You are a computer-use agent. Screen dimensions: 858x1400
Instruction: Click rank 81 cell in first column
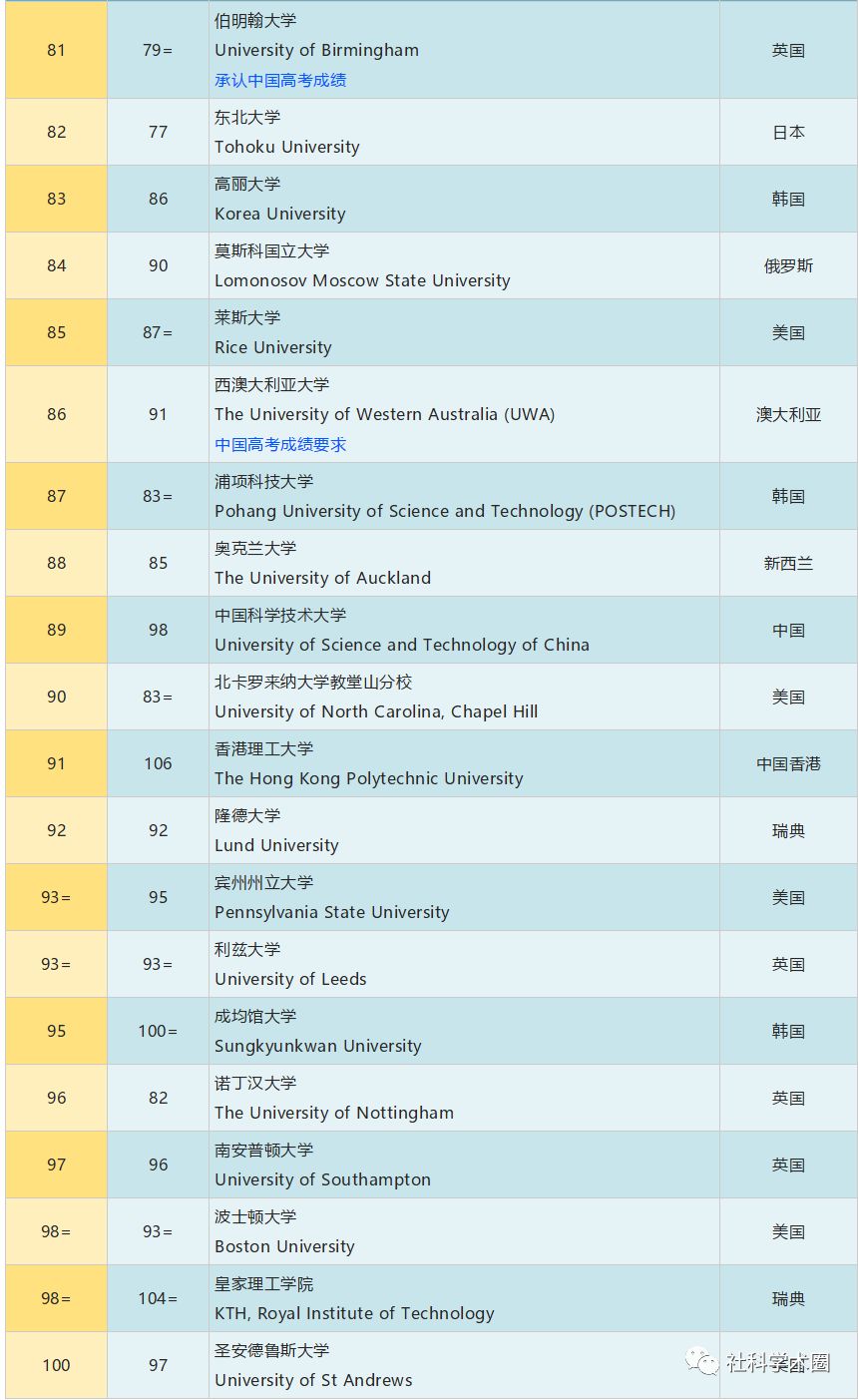click(x=56, y=50)
